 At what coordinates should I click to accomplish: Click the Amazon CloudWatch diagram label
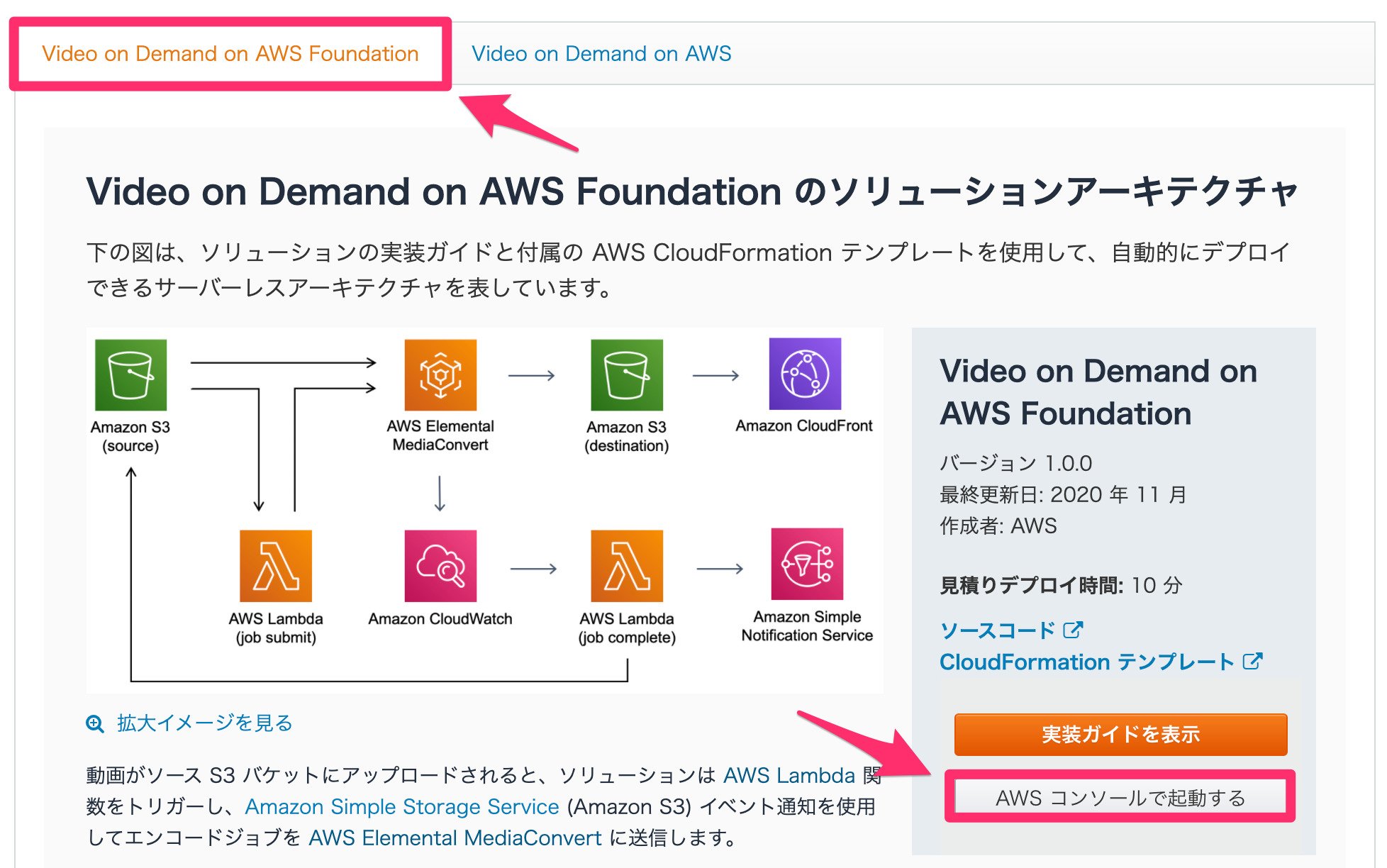pos(440,618)
